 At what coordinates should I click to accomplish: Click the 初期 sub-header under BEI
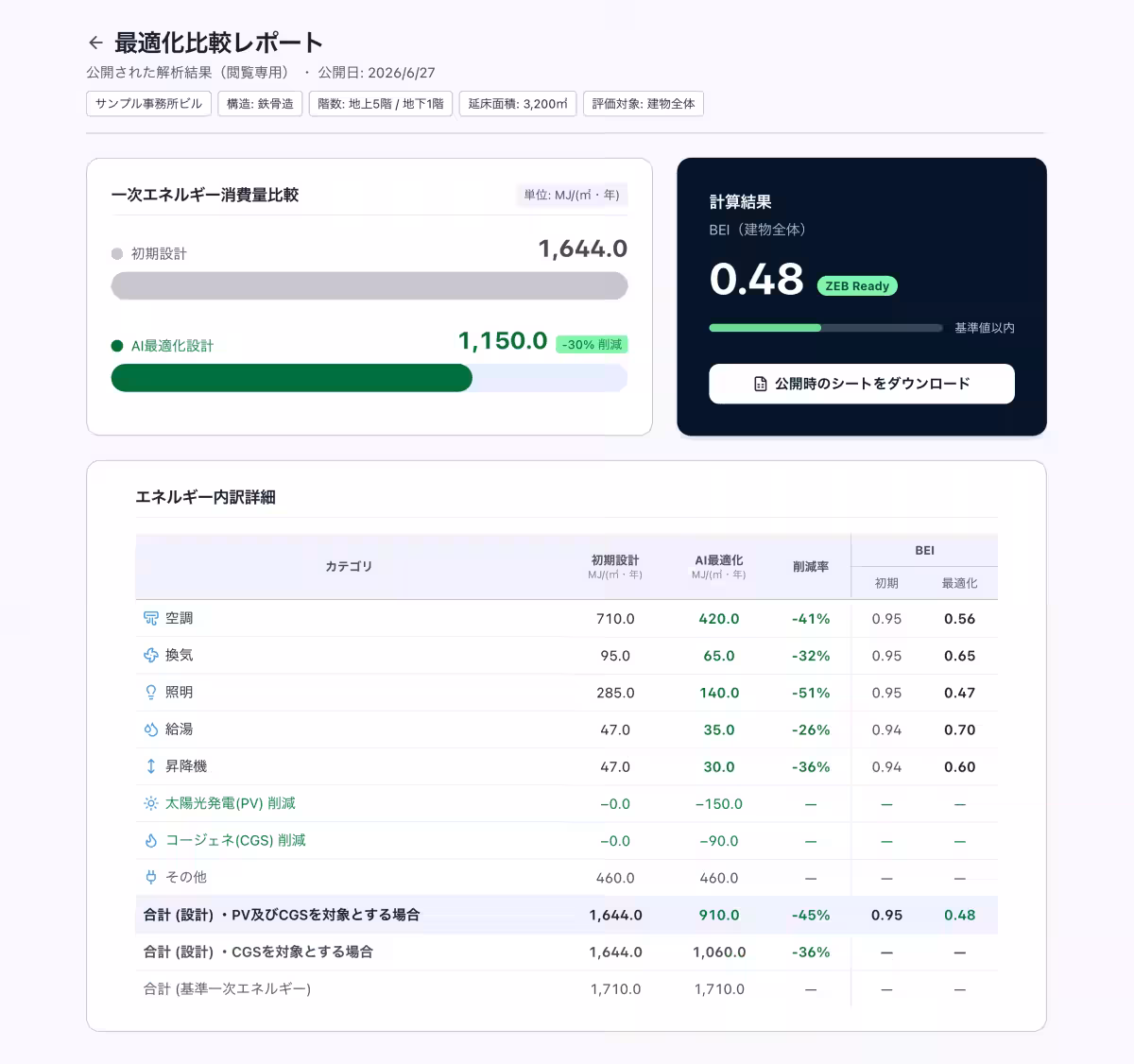pyautogui.click(x=886, y=583)
